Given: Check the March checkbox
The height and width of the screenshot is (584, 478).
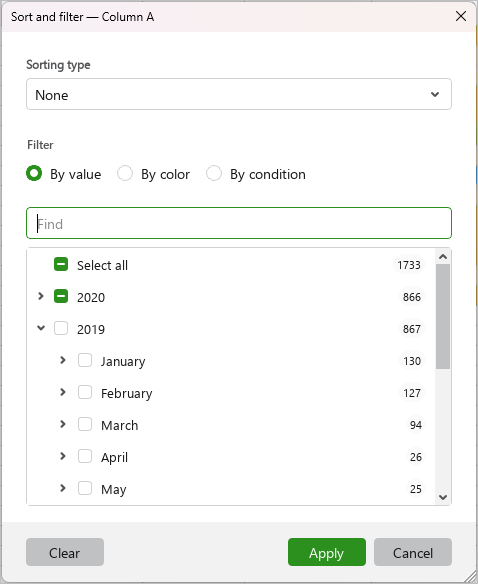Looking at the screenshot, I should coord(85,424).
